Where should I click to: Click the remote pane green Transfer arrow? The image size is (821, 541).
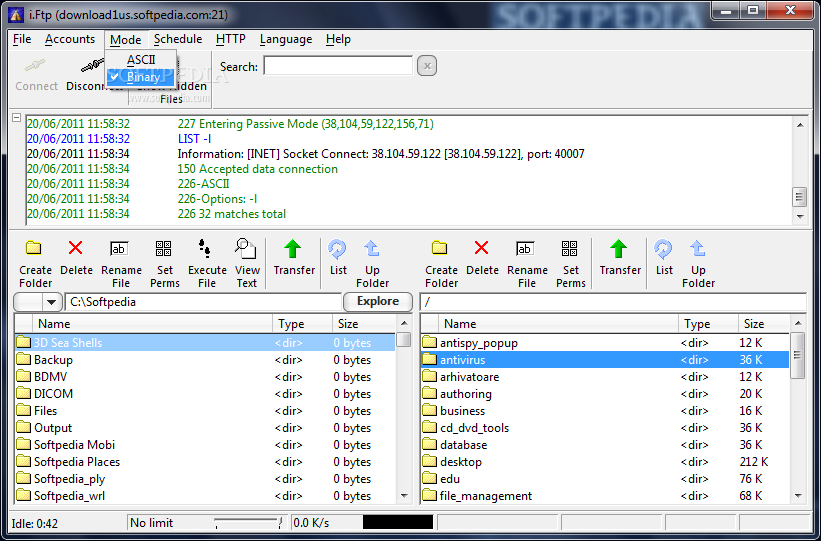pos(618,249)
